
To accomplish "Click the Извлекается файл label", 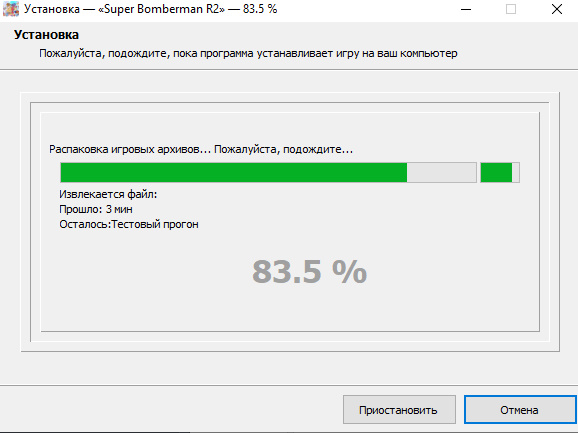I will coord(108,194).
